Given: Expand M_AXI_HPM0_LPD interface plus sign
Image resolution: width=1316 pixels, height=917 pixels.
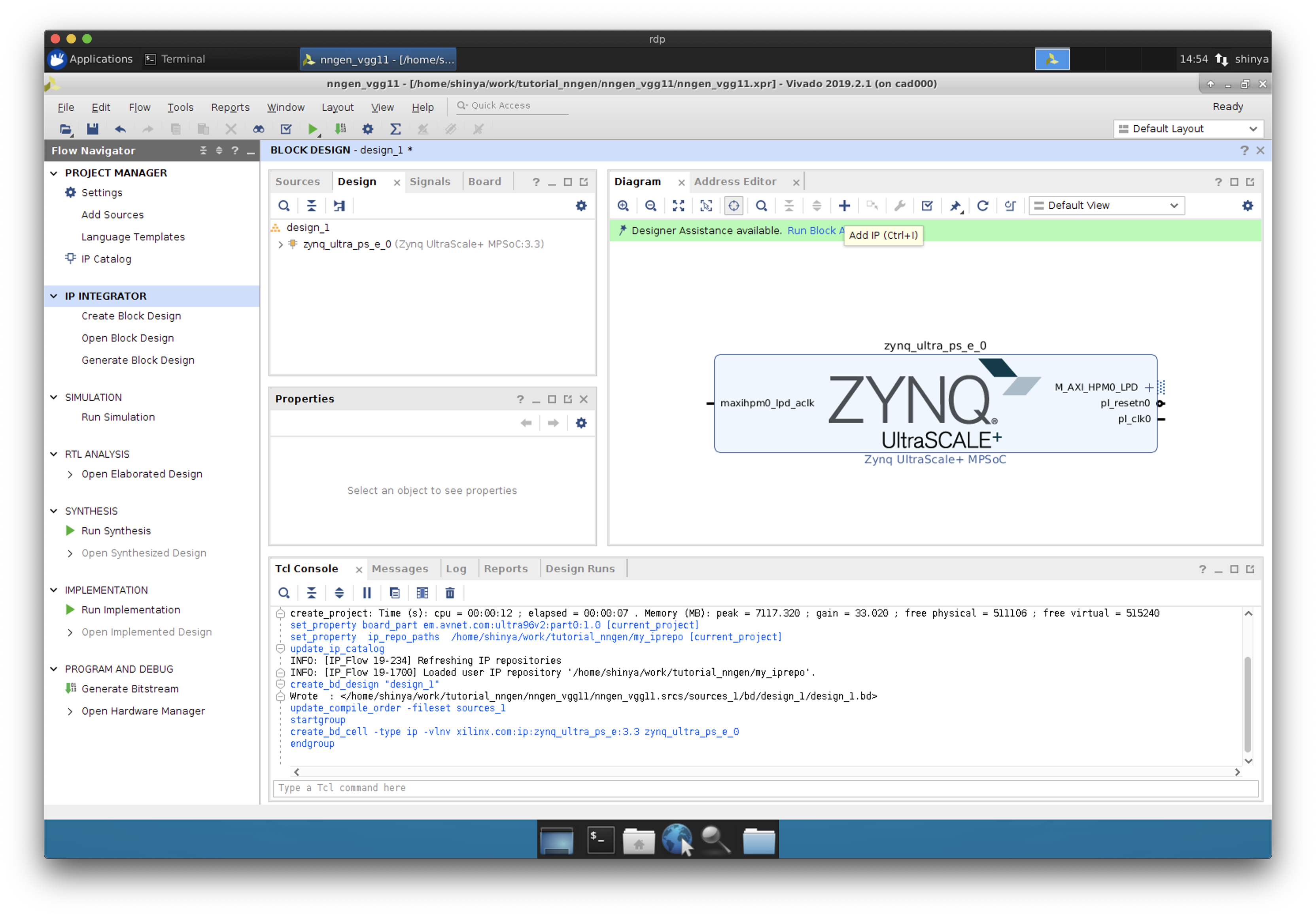Looking at the screenshot, I should (1149, 387).
